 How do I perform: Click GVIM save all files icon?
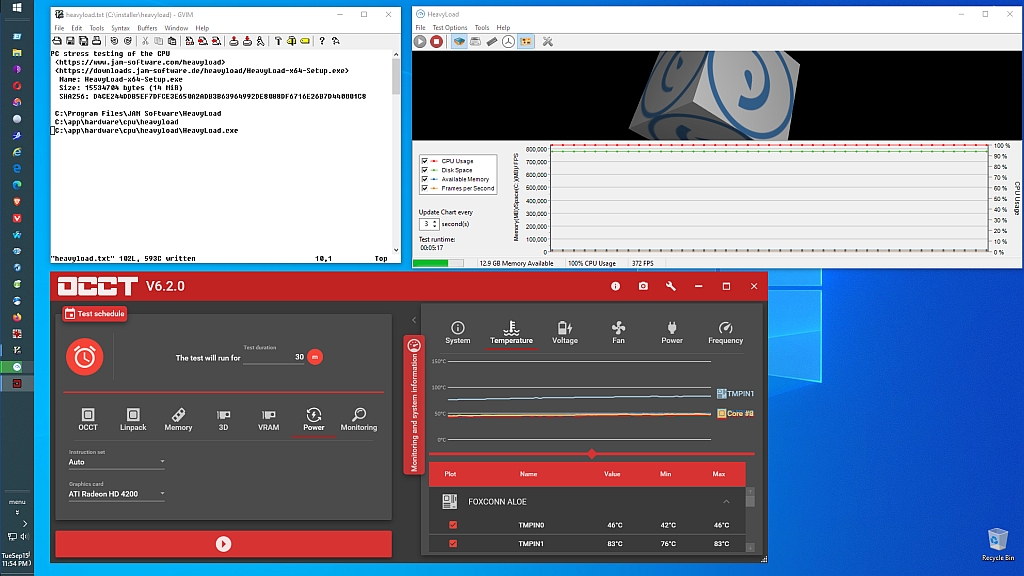[x=84, y=41]
